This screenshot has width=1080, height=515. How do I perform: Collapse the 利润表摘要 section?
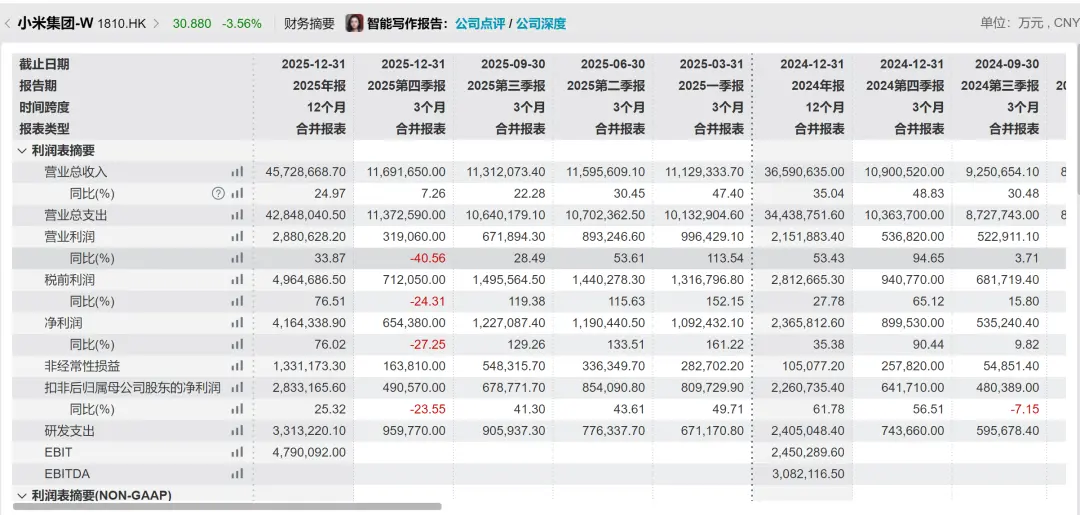[x=22, y=151]
